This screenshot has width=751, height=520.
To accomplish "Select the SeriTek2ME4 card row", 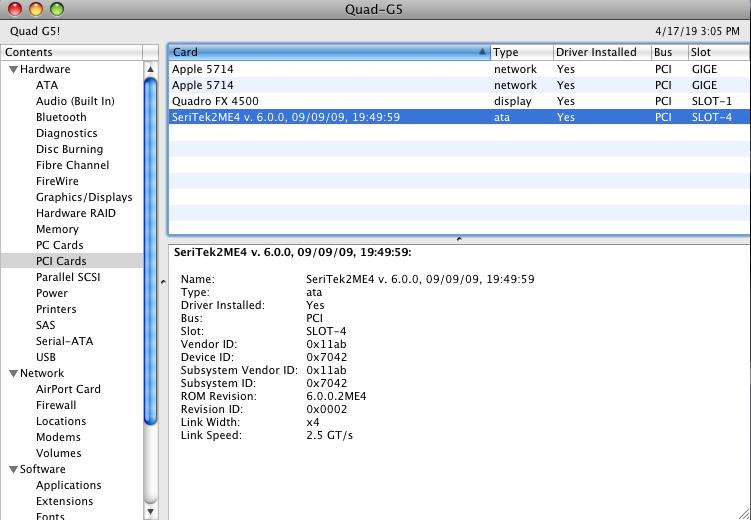I will pos(459,117).
